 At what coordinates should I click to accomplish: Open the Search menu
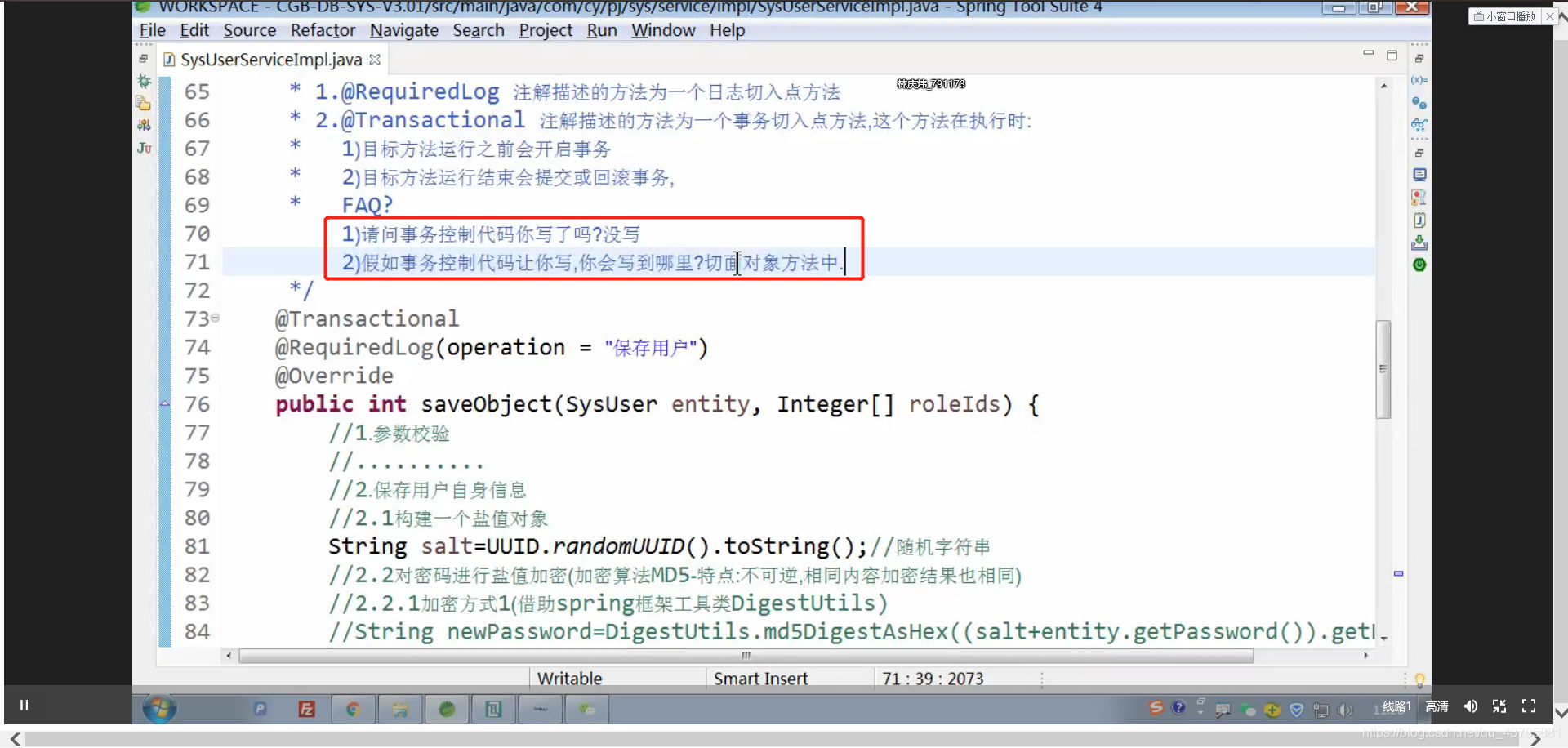(x=479, y=30)
